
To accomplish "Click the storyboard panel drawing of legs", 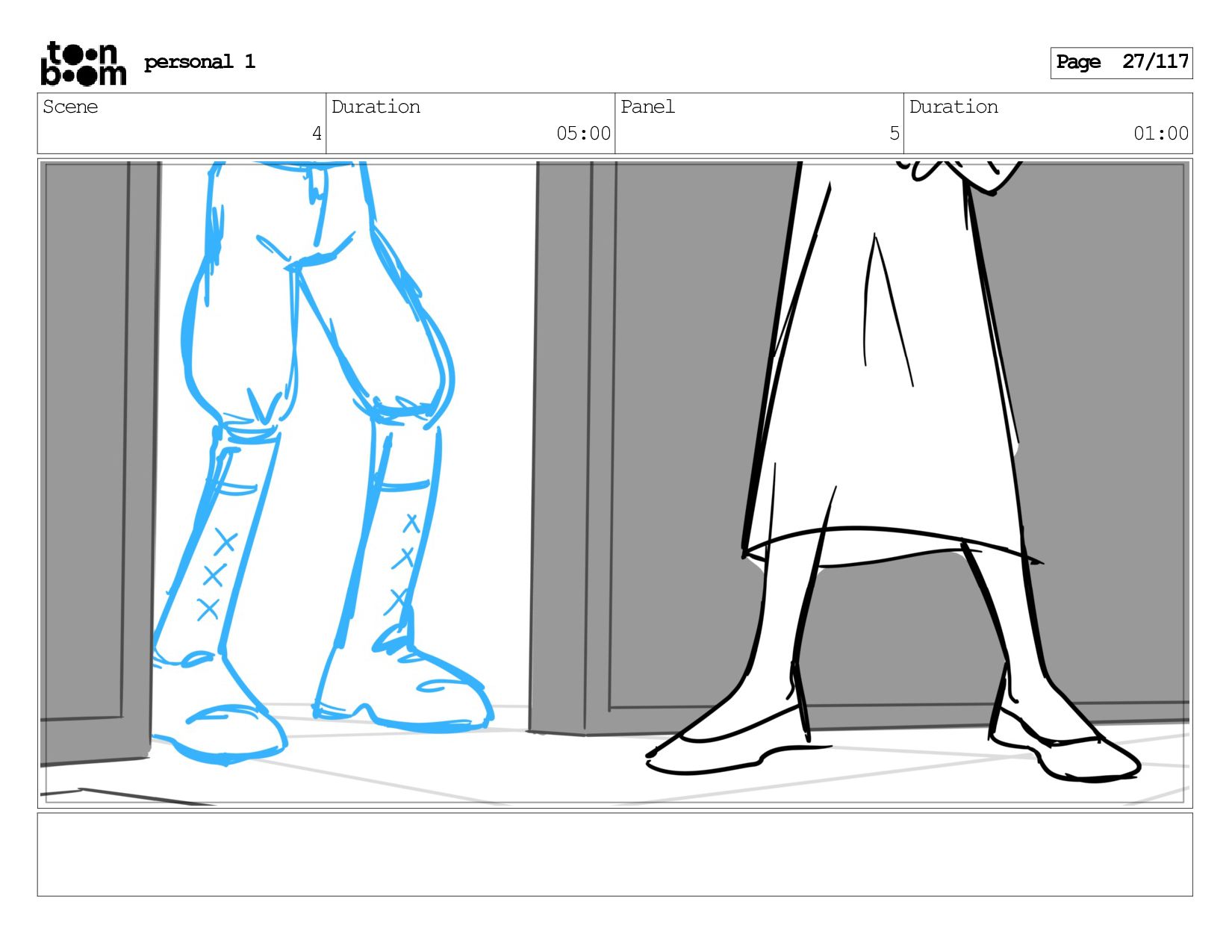I will pos(615,483).
